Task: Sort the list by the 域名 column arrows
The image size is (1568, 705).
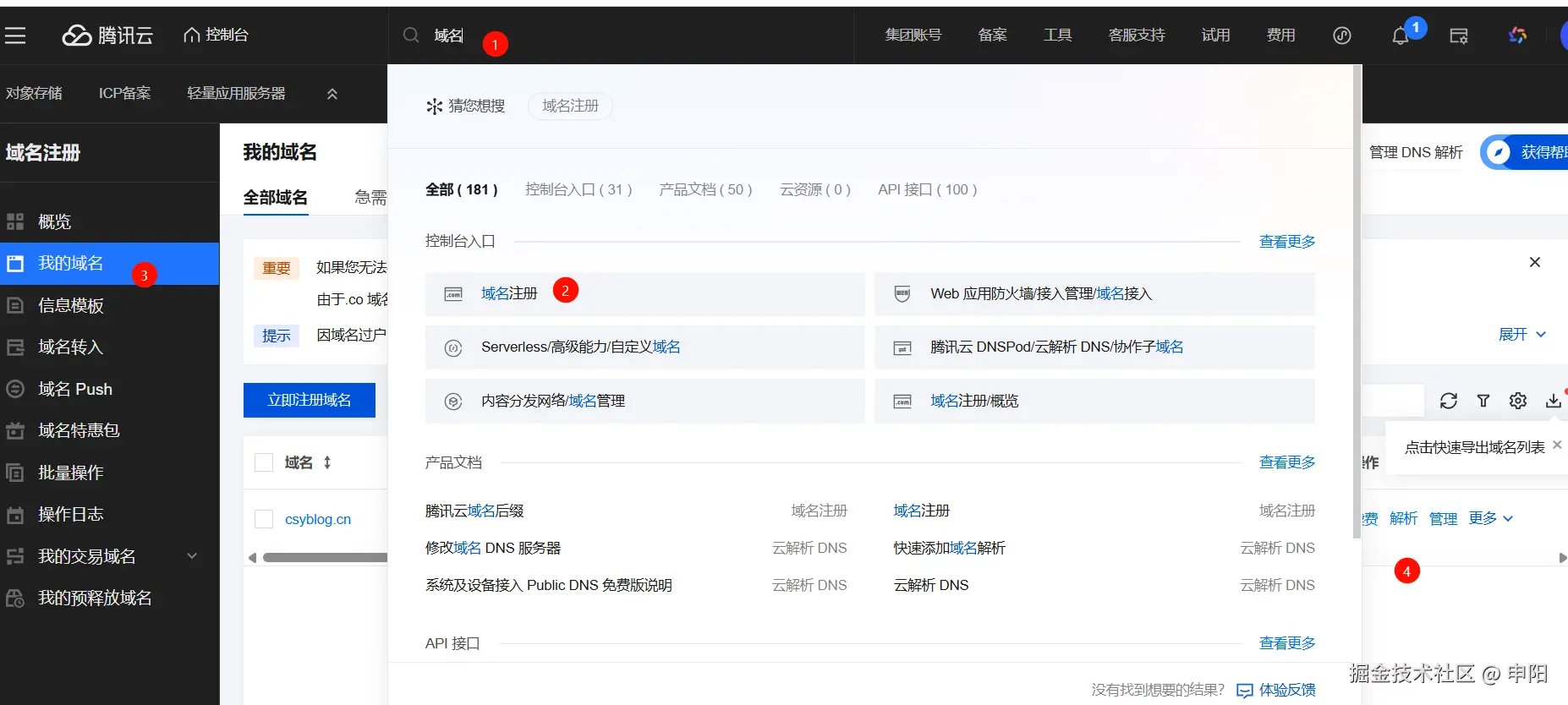Action: [327, 462]
